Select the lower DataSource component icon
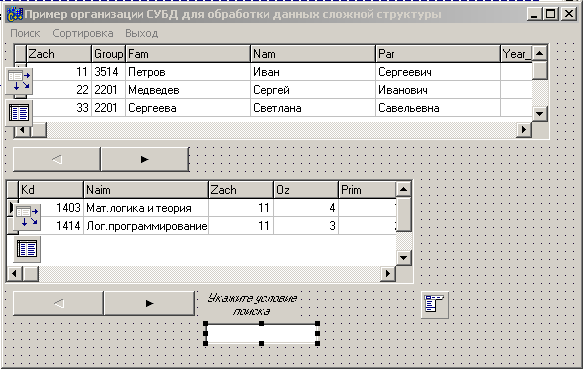Viewport: 583px width, 369px height. [x=27, y=217]
